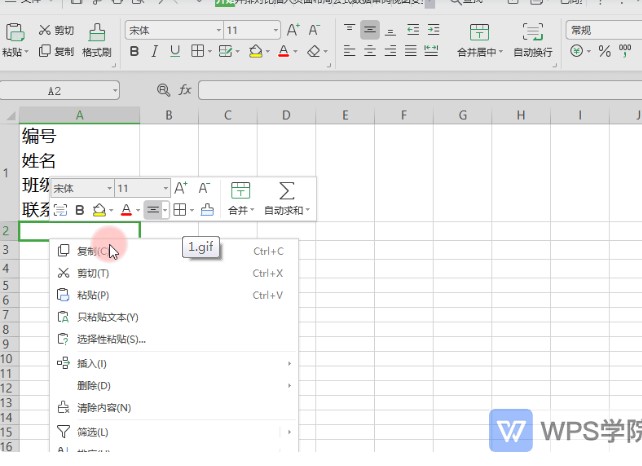Decrease font size in the ribbon

point(314,30)
